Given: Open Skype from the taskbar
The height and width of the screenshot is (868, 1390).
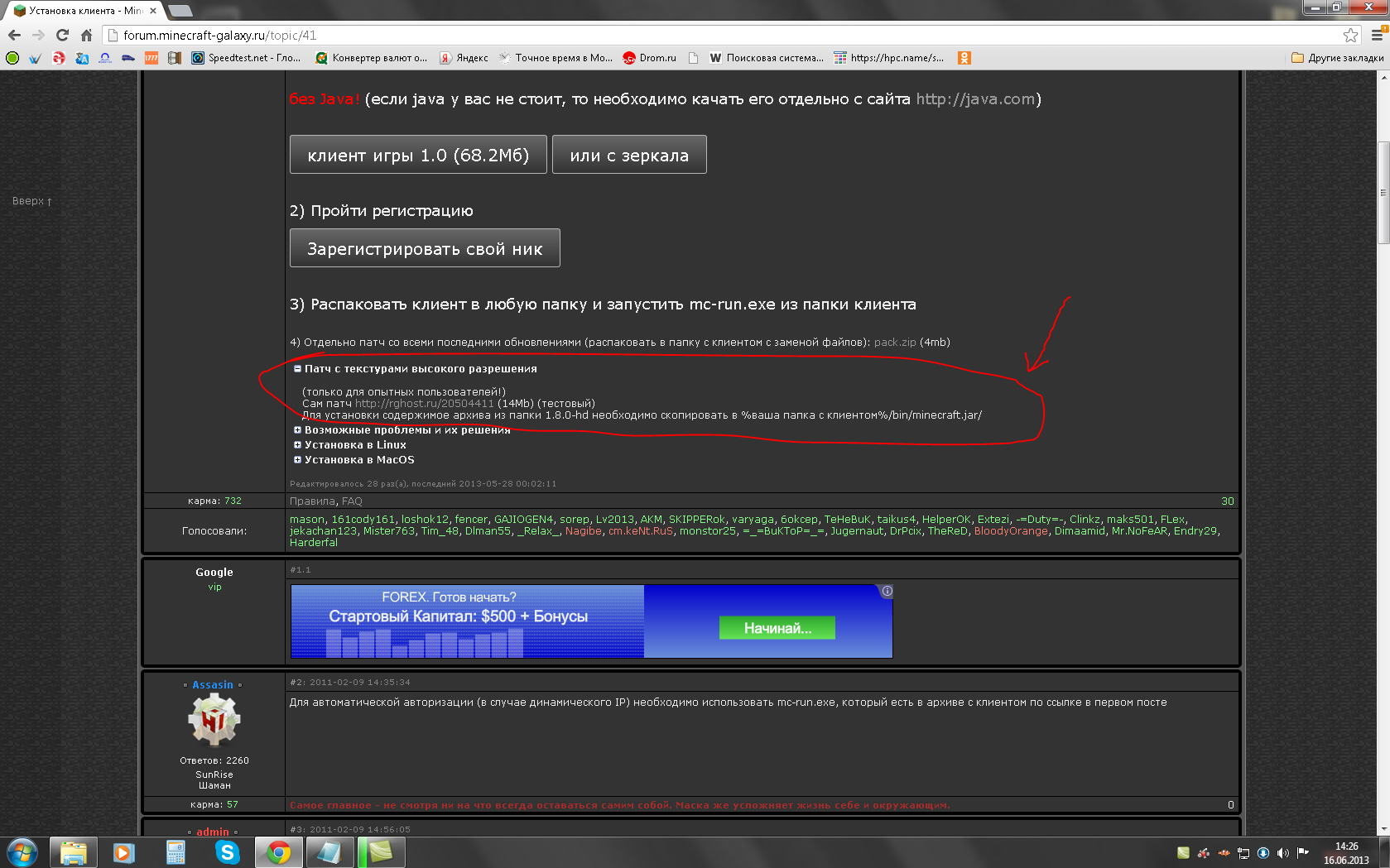Looking at the screenshot, I should (227, 852).
